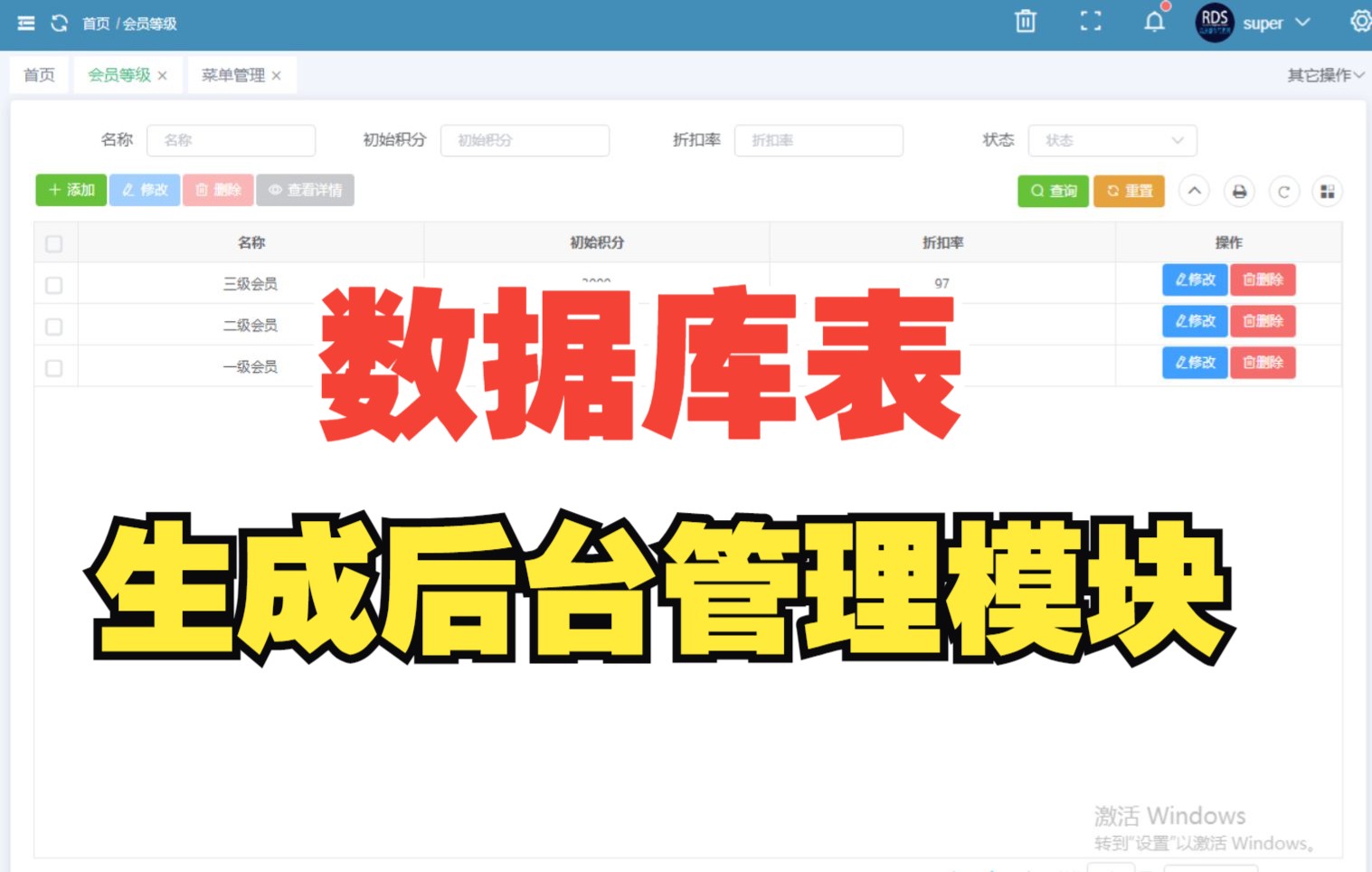
Task: Switch to the 菜单管理 tab
Action: coord(232,75)
